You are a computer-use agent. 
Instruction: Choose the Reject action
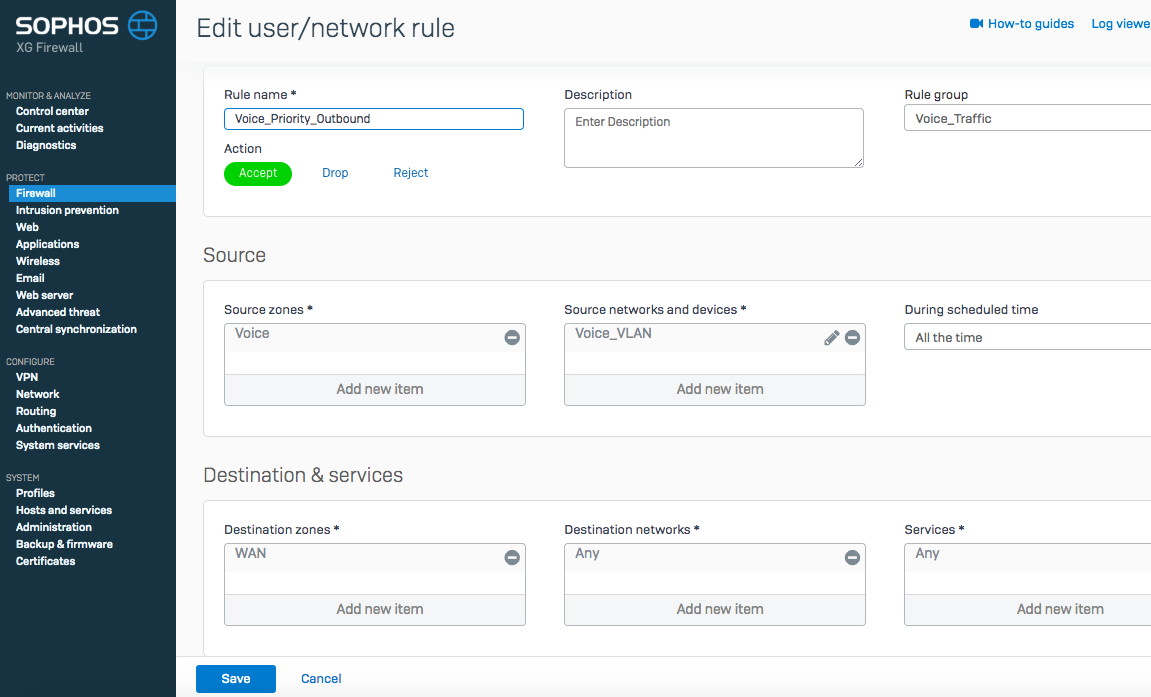tap(410, 173)
